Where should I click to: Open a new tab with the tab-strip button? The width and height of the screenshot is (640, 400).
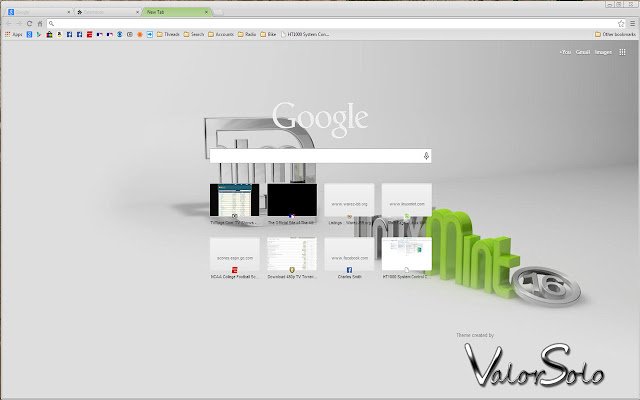[x=219, y=12]
